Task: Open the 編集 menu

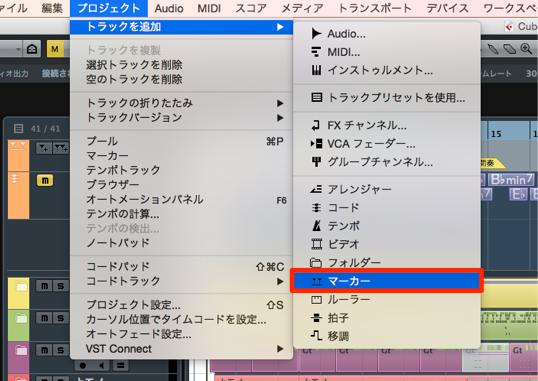Action: point(52,8)
